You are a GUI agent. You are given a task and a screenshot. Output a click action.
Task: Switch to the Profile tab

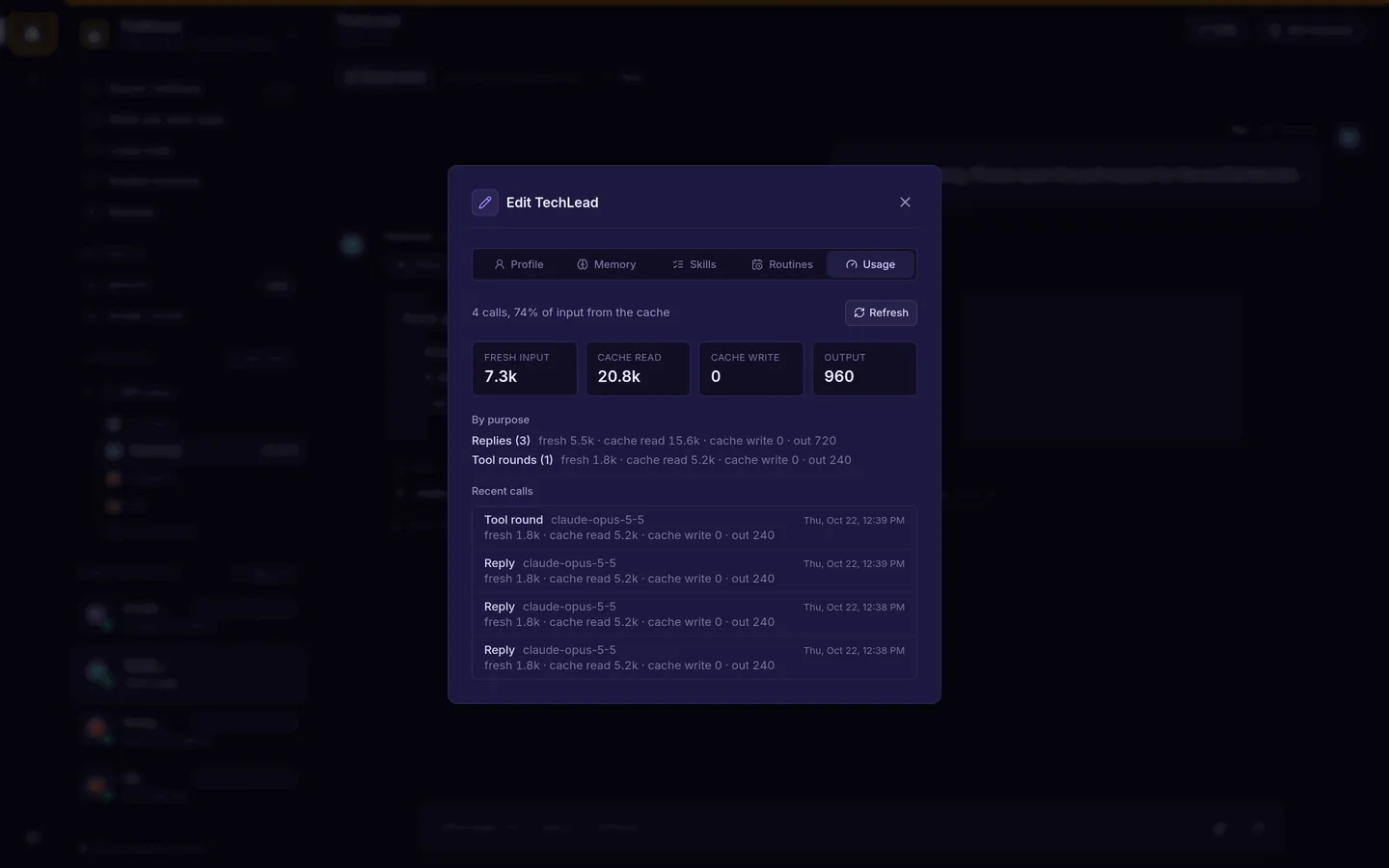pos(519,264)
